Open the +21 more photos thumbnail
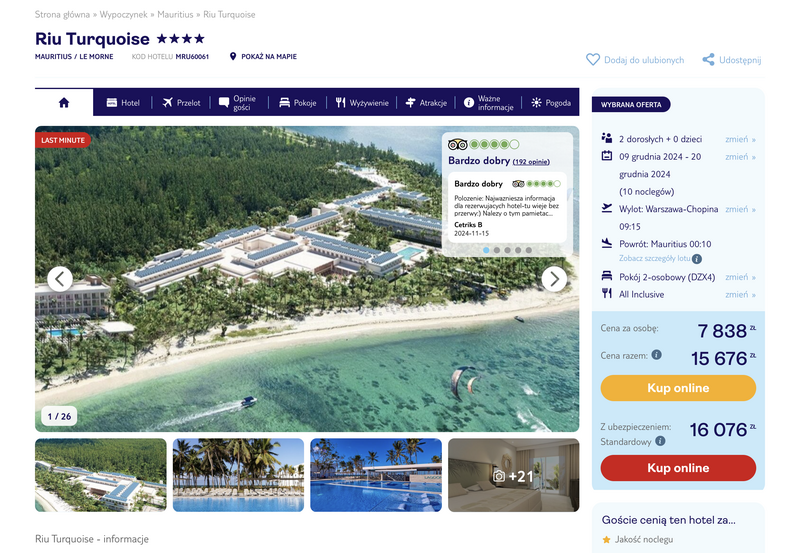Image resolution: width=800 pixels, height=553 pixels. click(x=514, y=475)
